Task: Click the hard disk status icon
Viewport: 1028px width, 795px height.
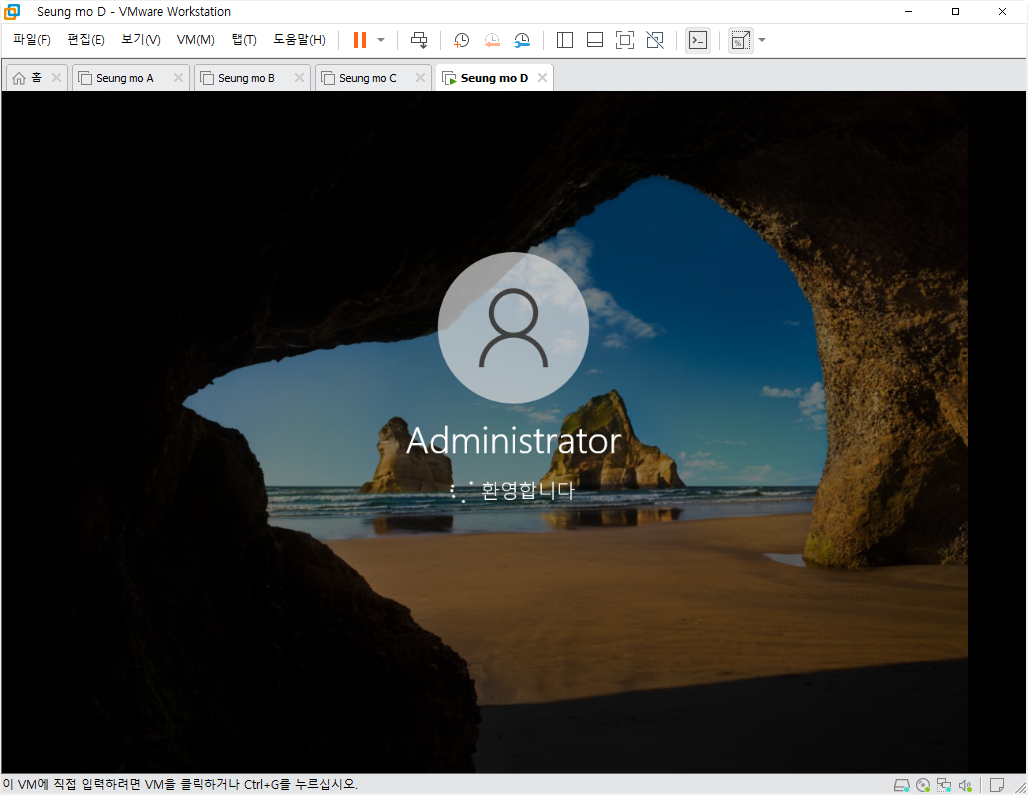Action: tap(901, 785)
